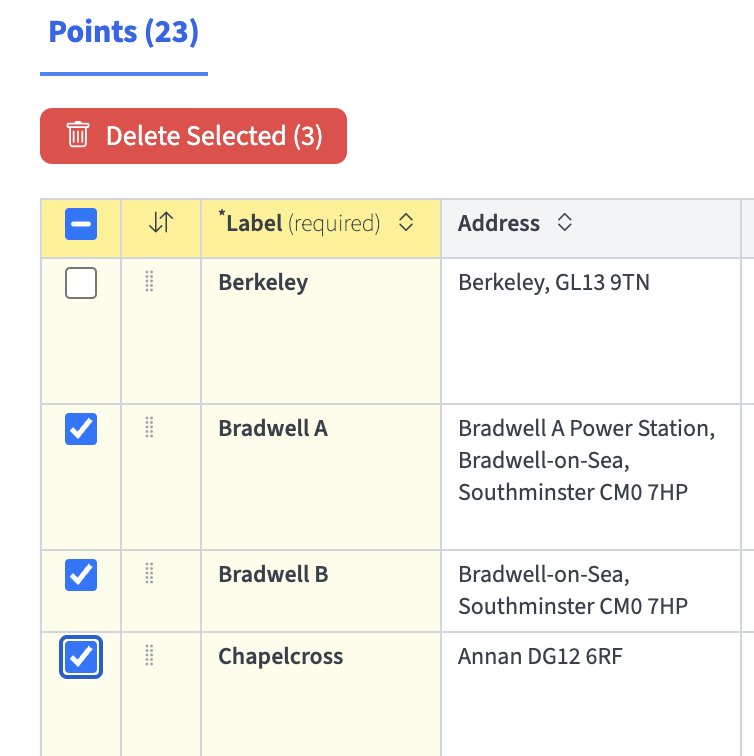Screen dimensions: 754x756
Task: Click the drag handle for Chapelcross row
Action: pyautogui.click(x=149, y=656)
